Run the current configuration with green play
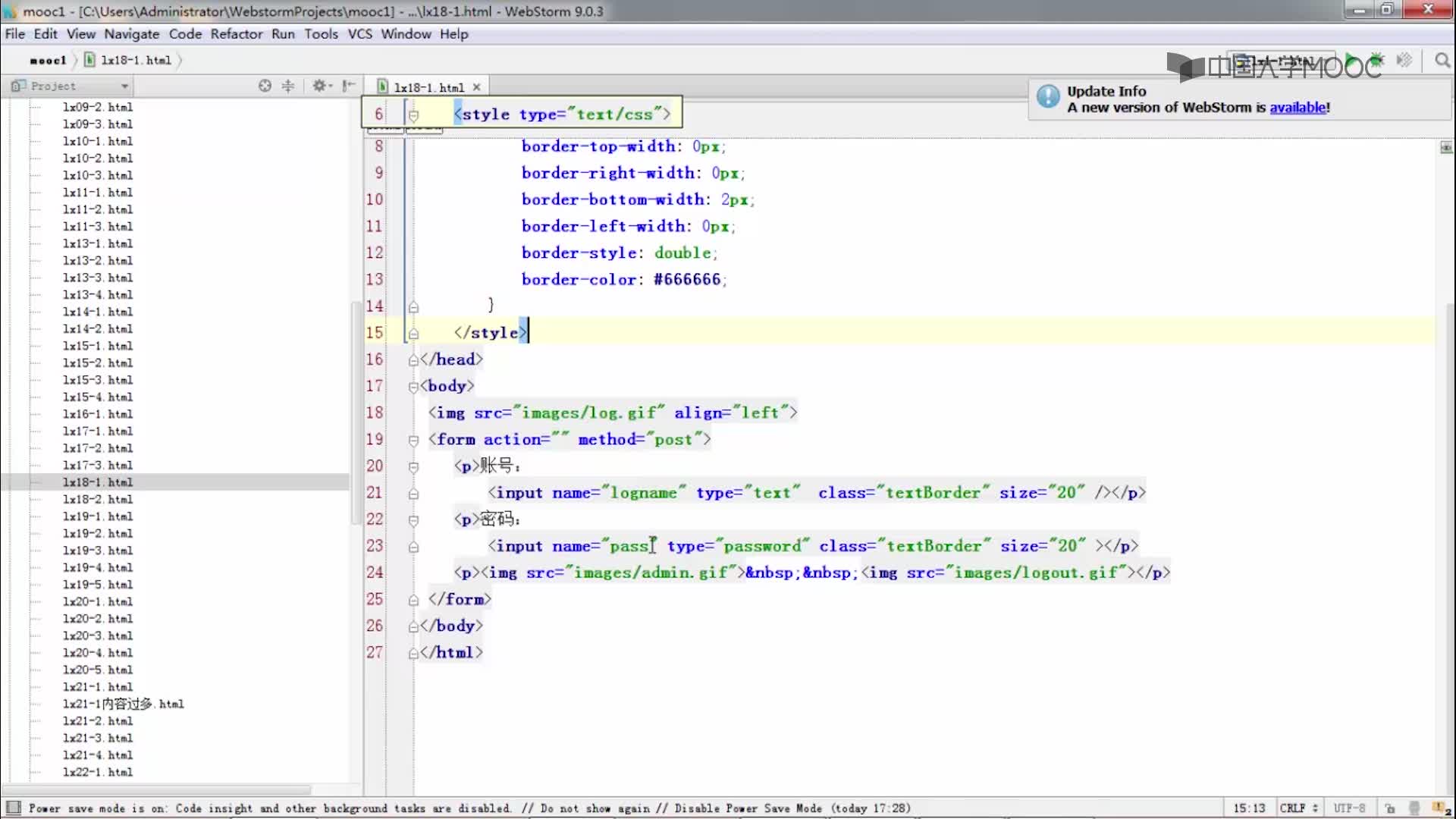The height and width of the screenshot is (819, 1456). tap(1351, 60)
